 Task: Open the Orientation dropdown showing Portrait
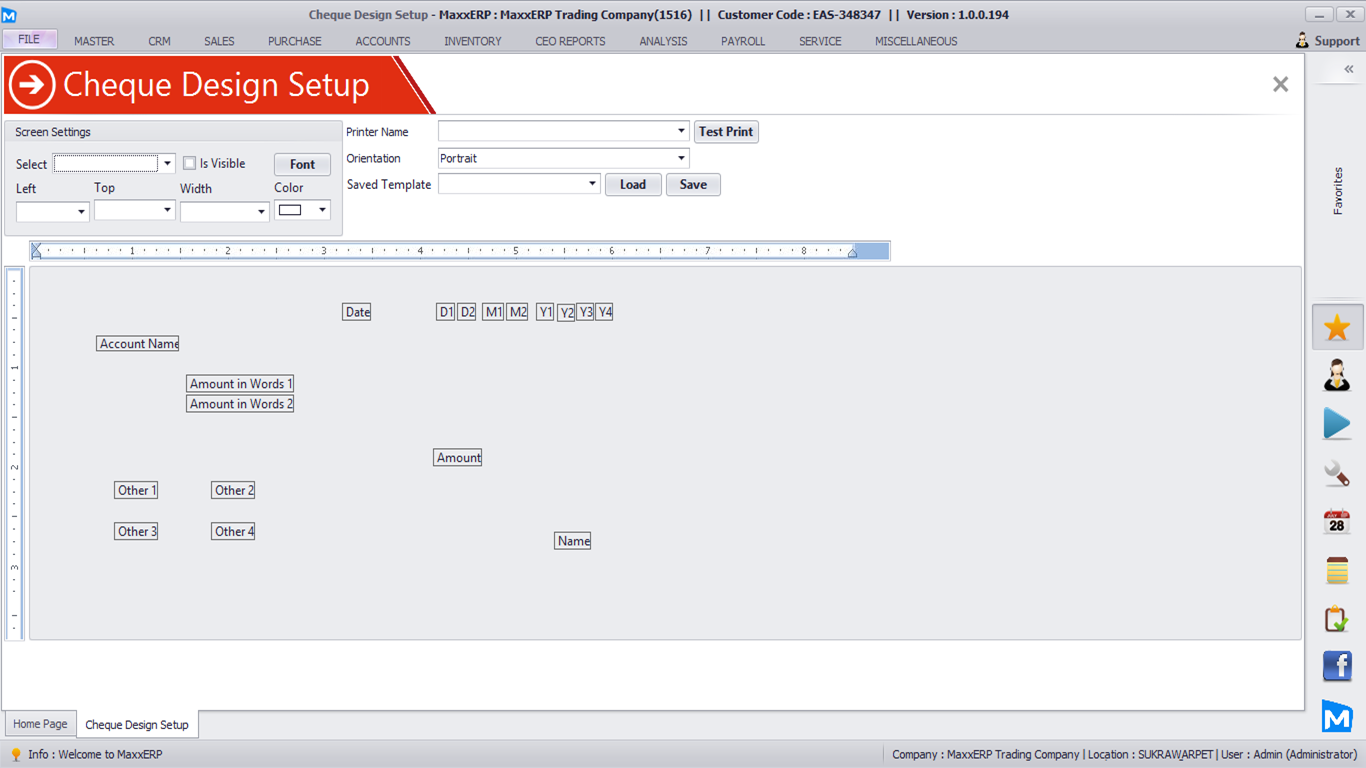click(x=681, y=158)
